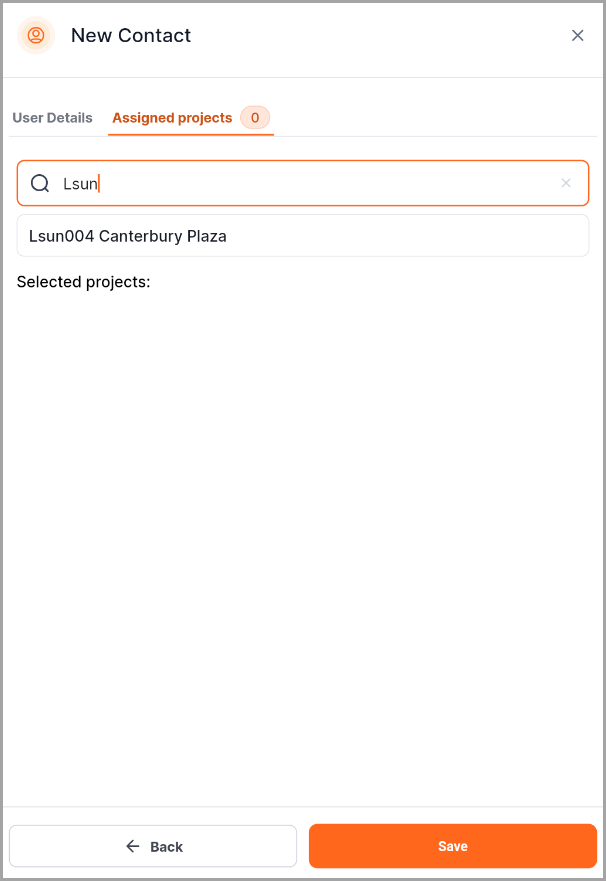The width and height of the screenshot is (606, 881).
Task: Click the footer gap between Back and Save
Action: pyautogui.click(x=303, y=846)
